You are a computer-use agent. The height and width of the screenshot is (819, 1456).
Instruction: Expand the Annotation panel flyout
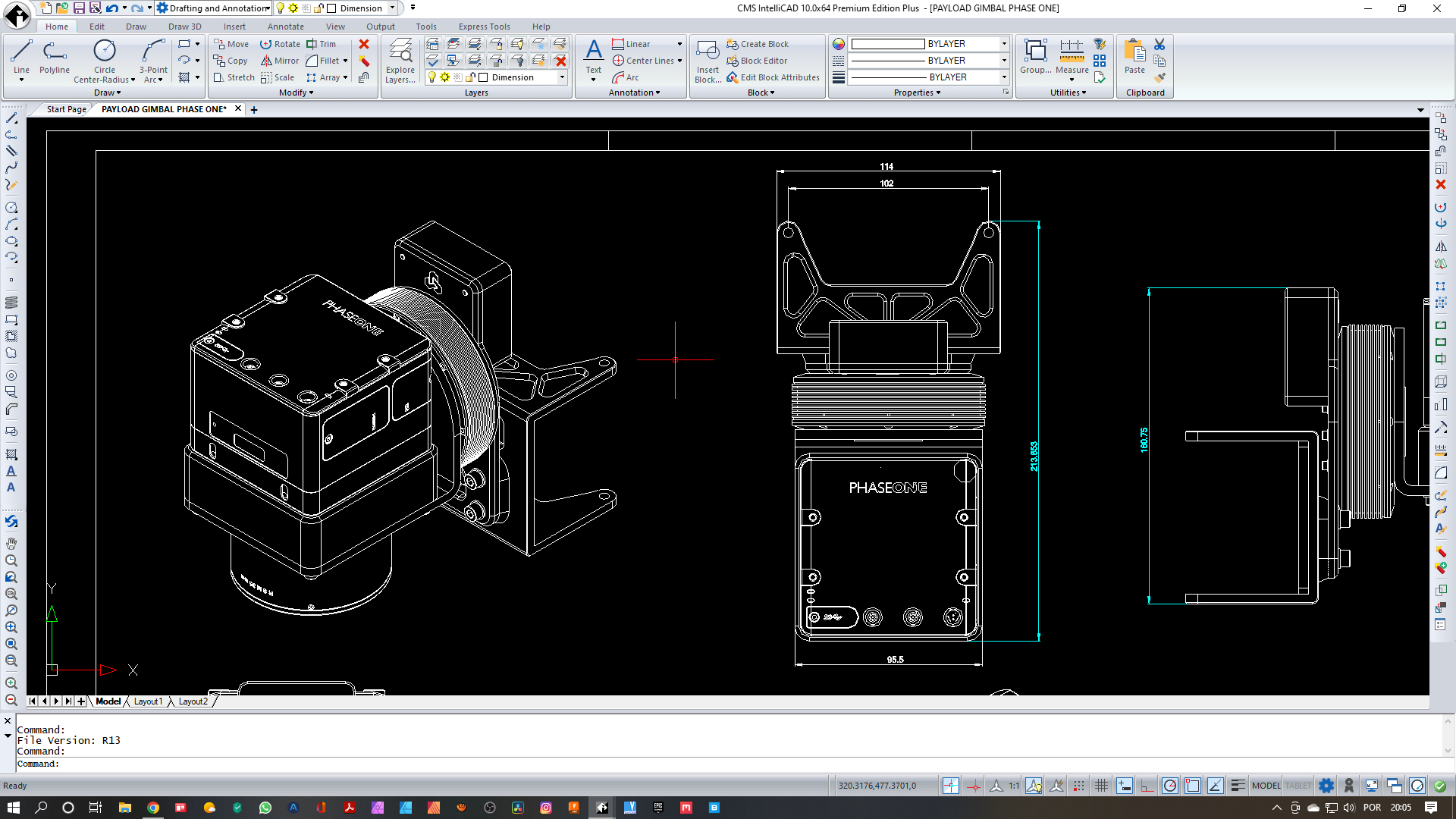pyautogui.click(x=634, y=93)
